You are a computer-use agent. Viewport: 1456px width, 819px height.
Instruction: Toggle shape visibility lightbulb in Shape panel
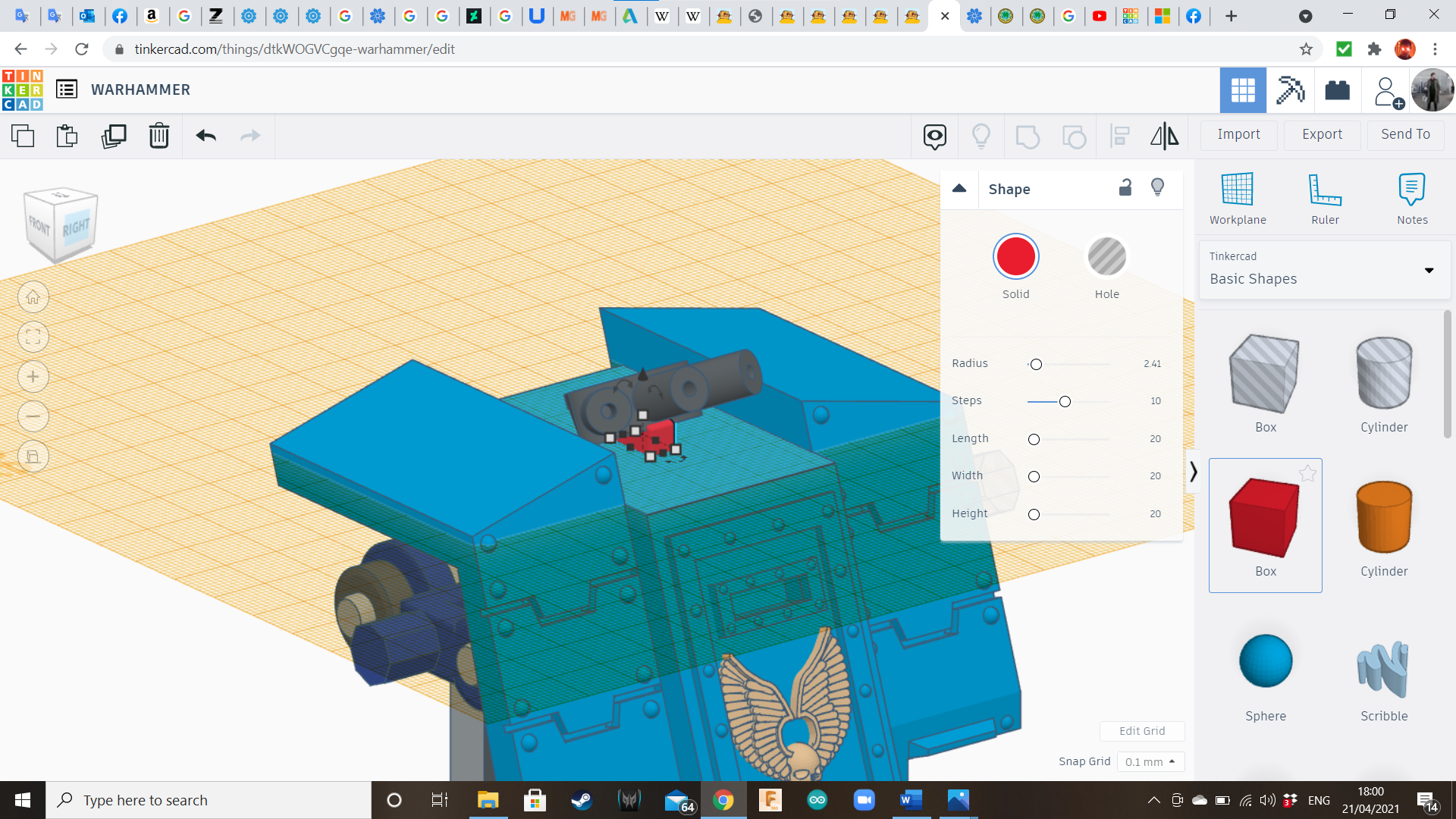(1157, 187)
